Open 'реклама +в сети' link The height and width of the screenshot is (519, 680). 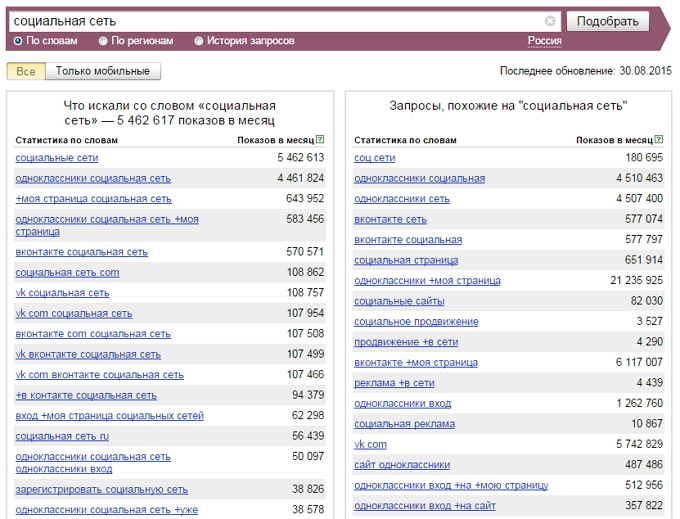(394, 383)
